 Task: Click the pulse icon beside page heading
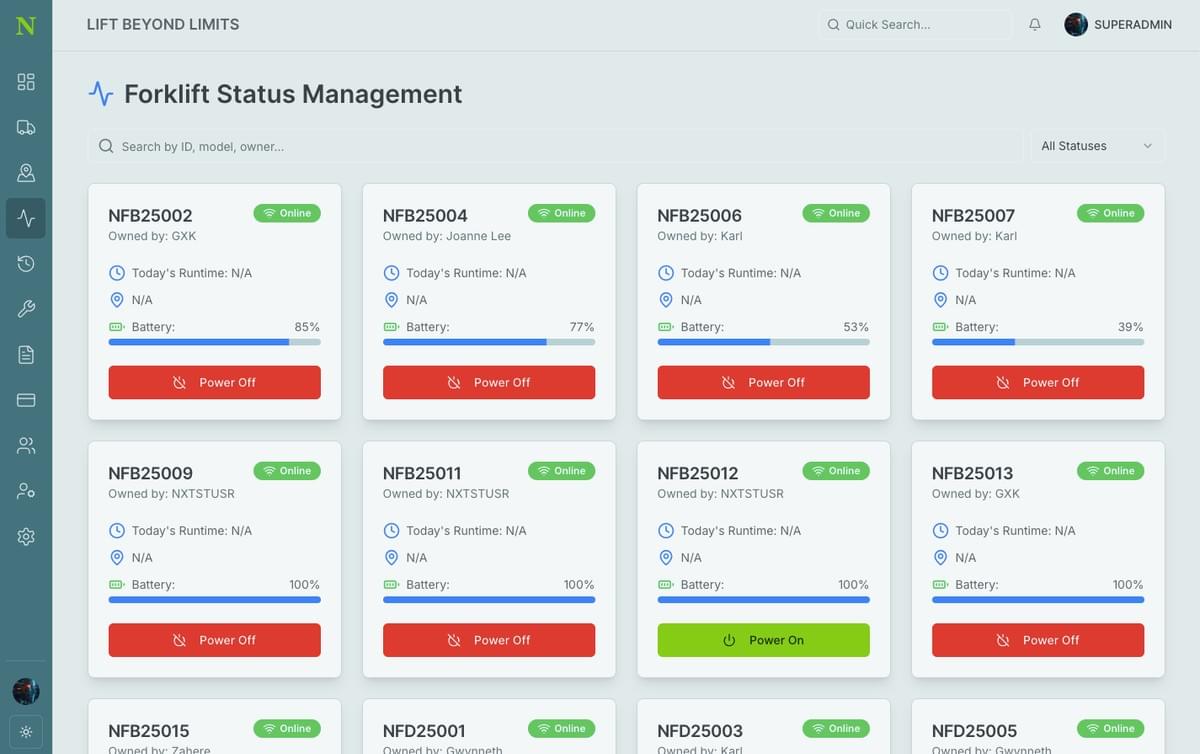tap(101, 94)
